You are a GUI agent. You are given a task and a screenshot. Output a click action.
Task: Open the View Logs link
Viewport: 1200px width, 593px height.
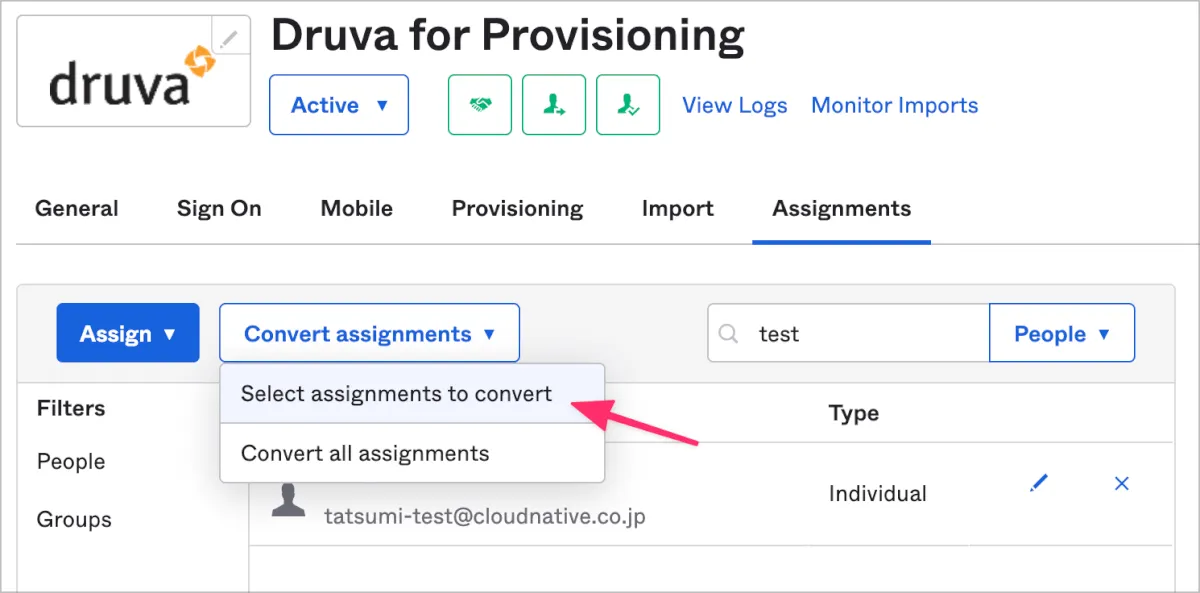coord(734,105)
